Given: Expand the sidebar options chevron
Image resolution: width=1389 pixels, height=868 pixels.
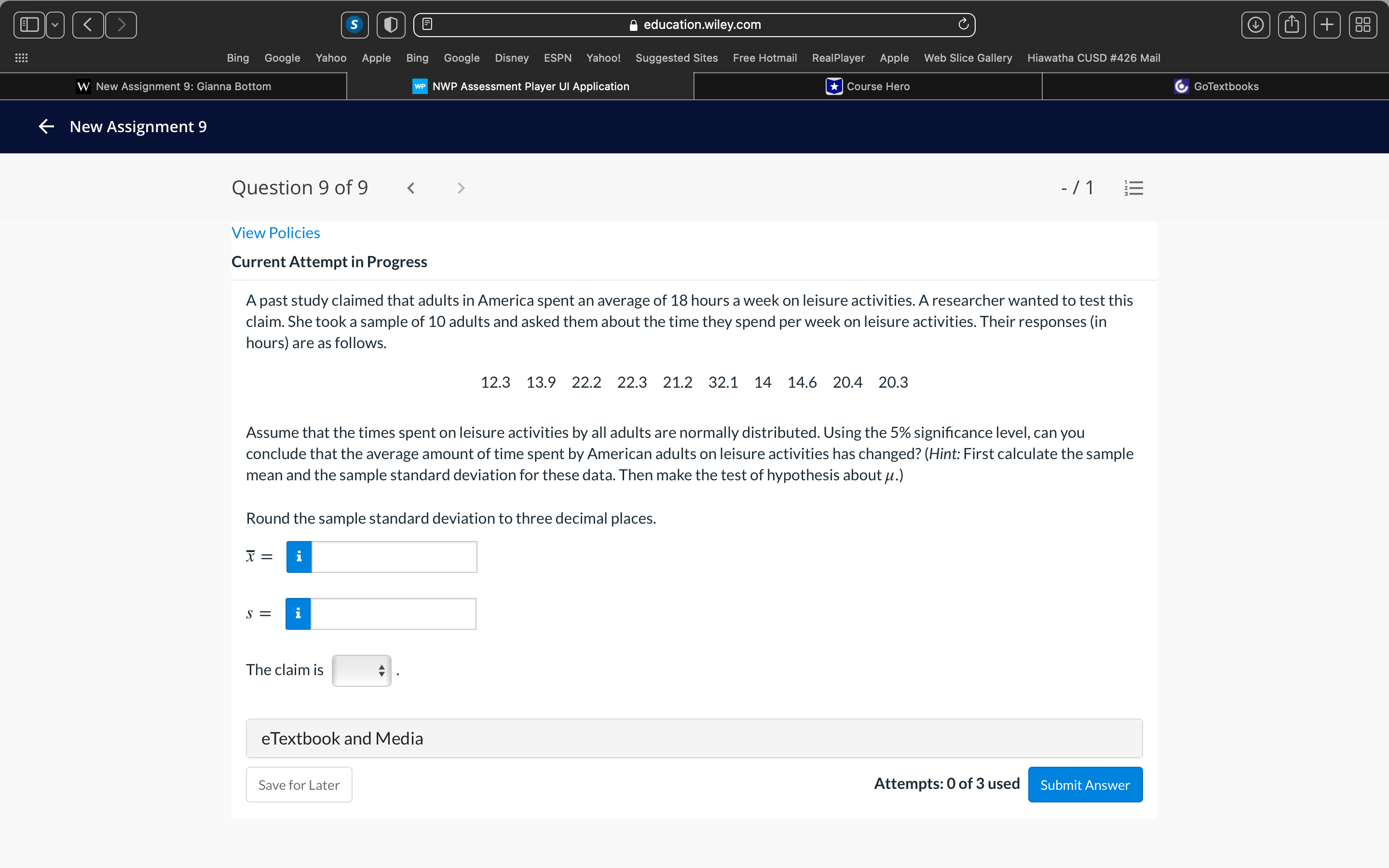Looking at the screenshot, I should click(x=54, y=25).
